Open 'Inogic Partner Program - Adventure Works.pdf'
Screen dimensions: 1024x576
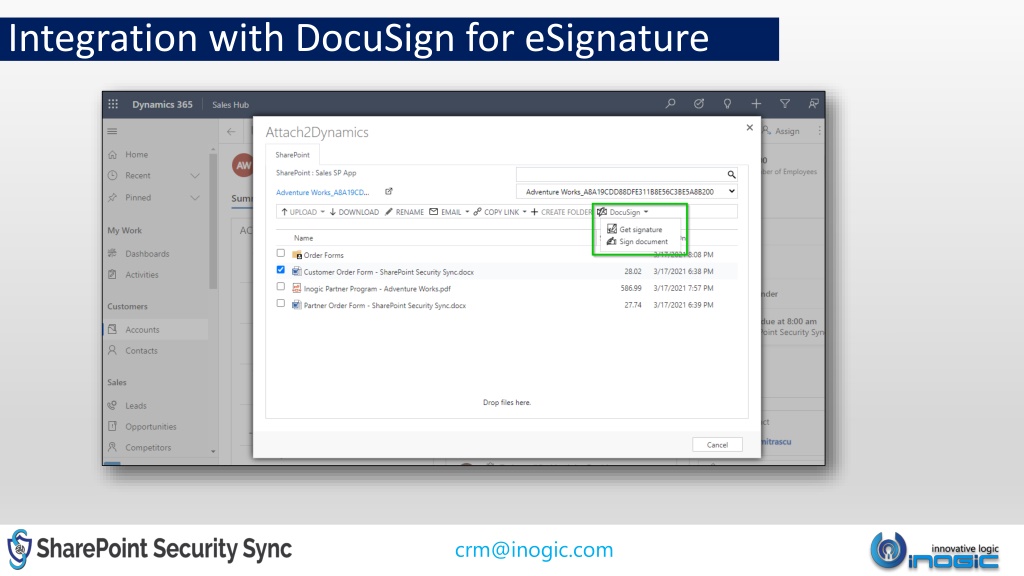[x=377, y=289]
